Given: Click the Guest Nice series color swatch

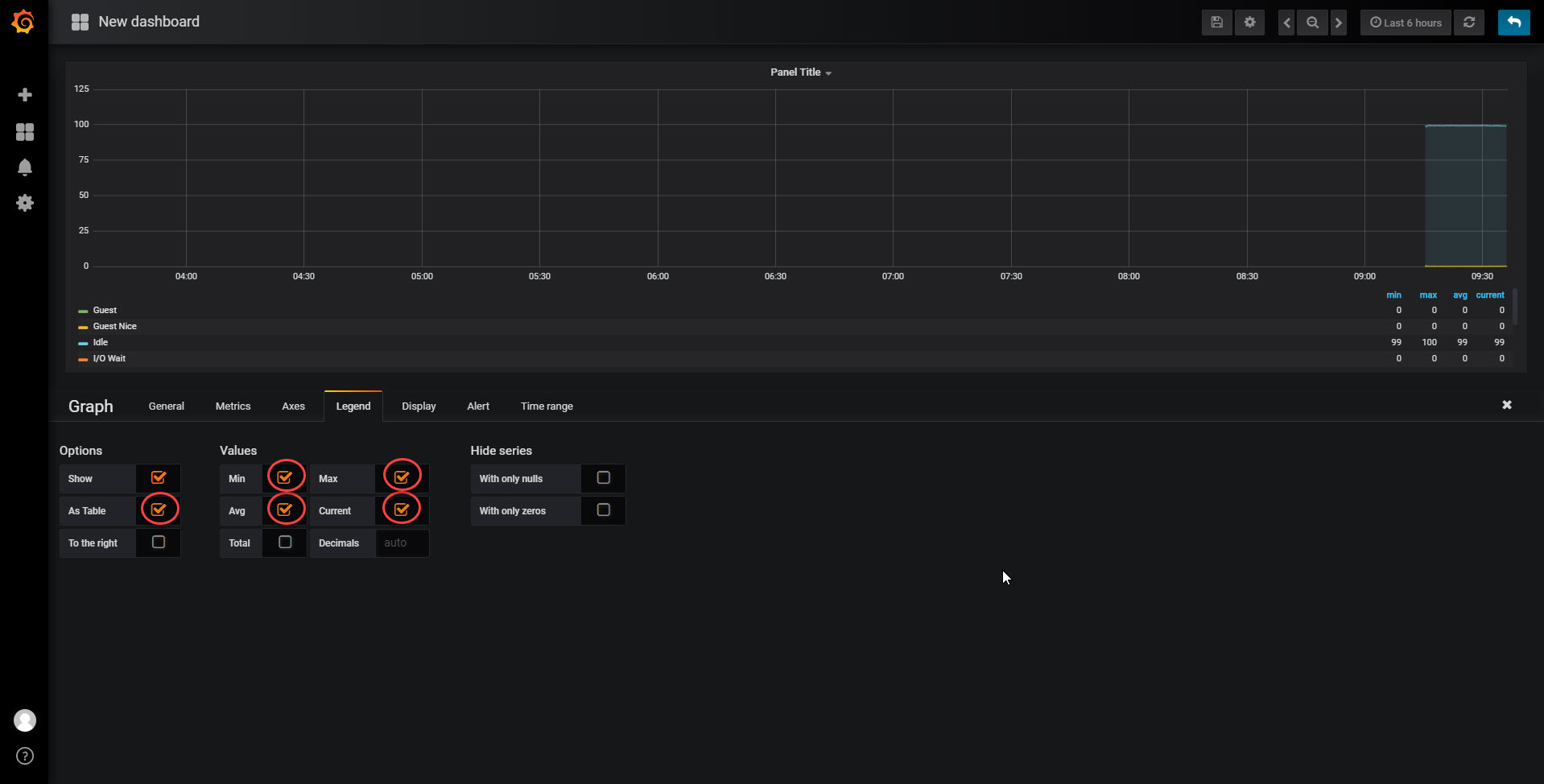Looking at the screenshot, I should click(83, 327).
